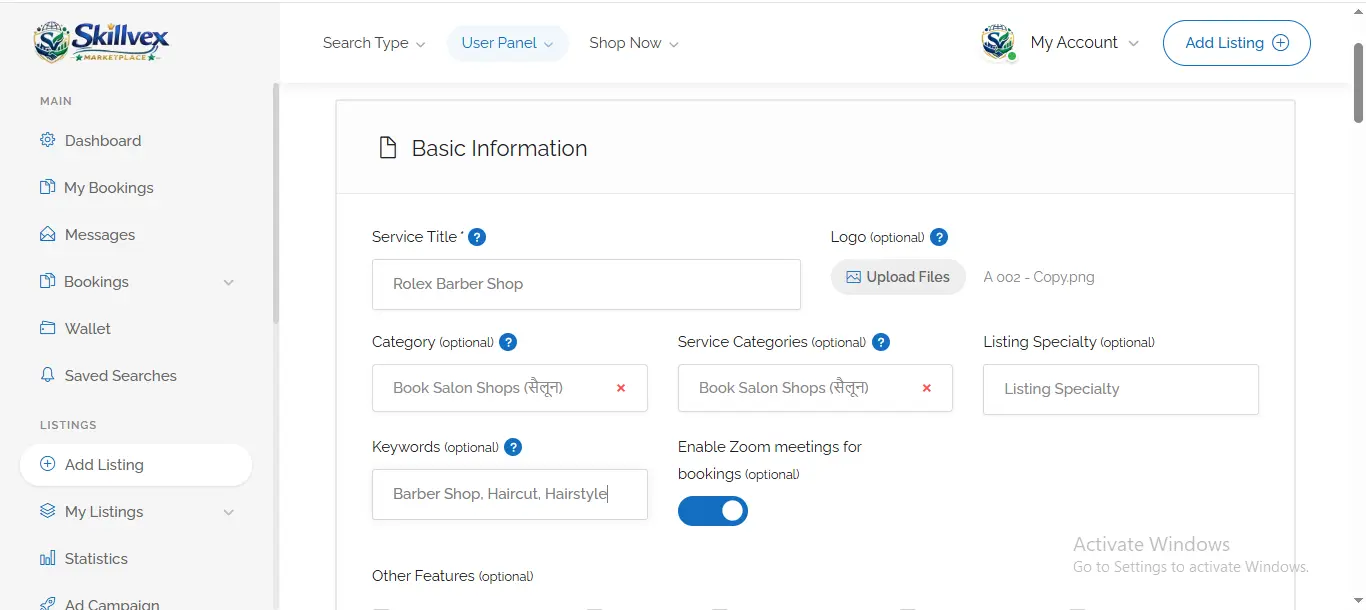Go to Dashboard in the sidebar

pos(102,141)
